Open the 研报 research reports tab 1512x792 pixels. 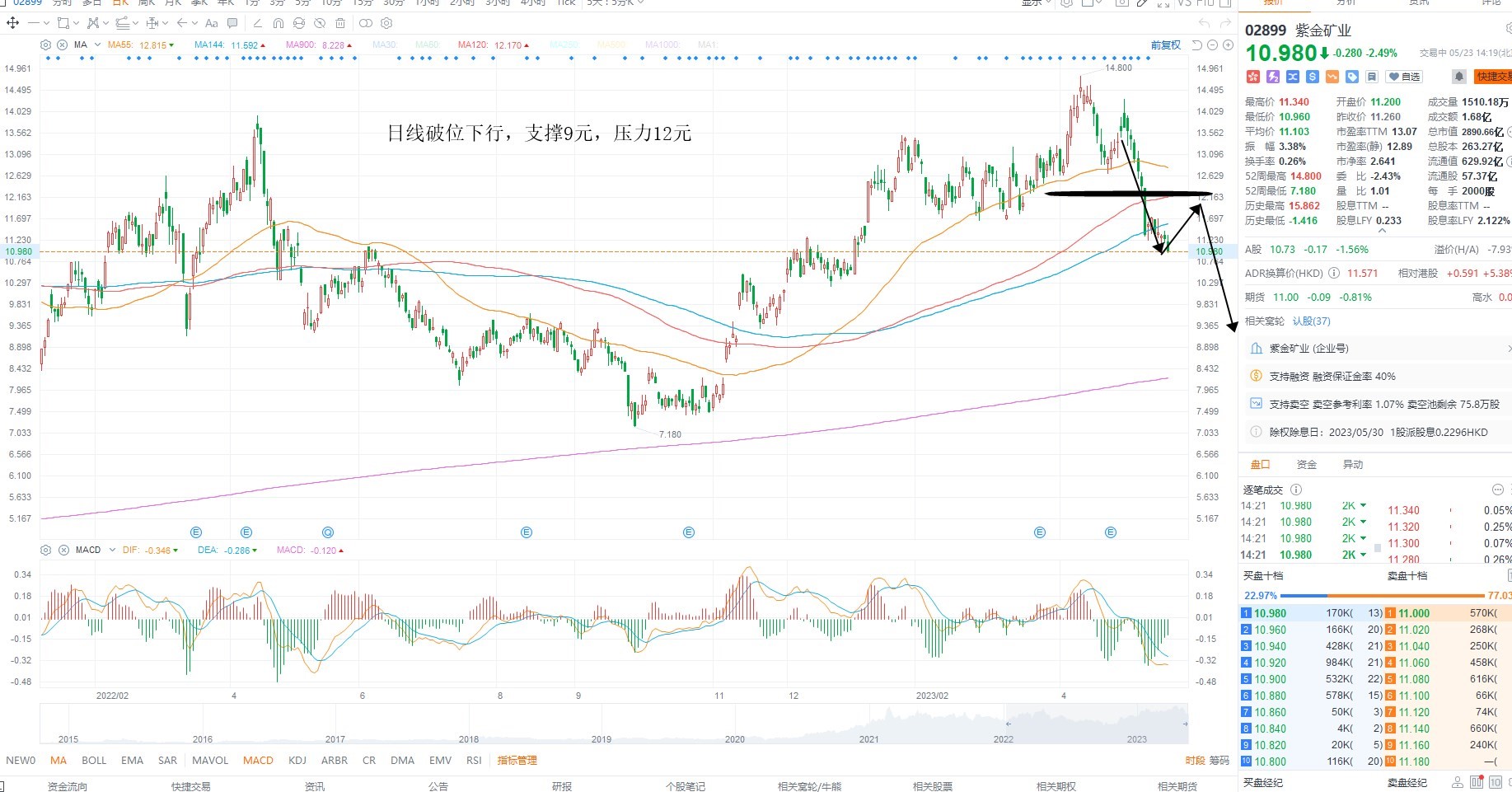tap(561, 786)
